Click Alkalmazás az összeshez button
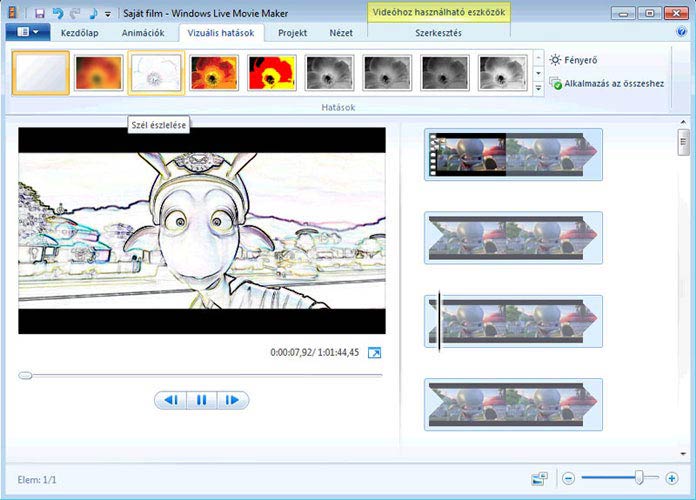The image size is (696, 500). pyautogui.click(x=606, y=84)
